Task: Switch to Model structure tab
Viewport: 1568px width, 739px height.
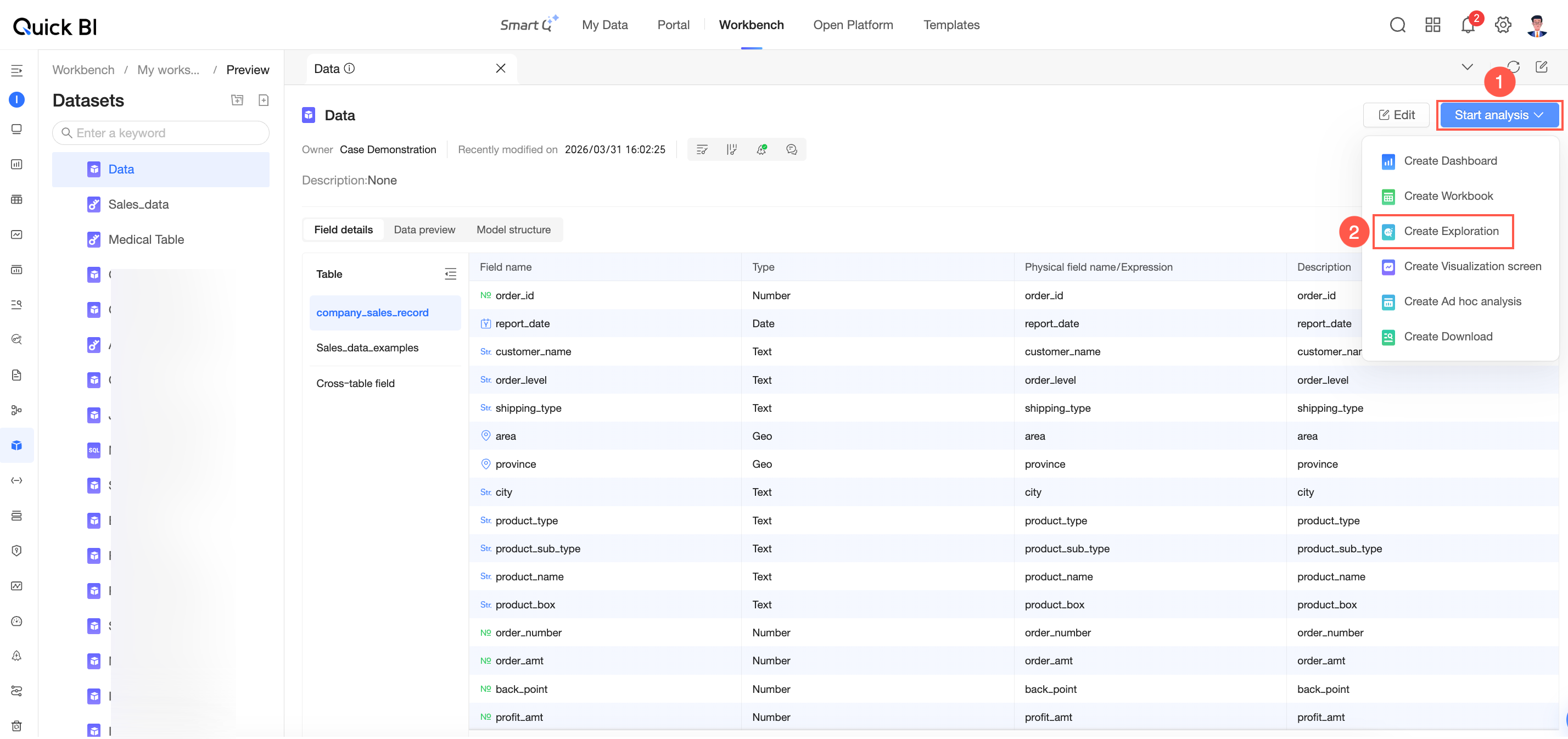Action: click(513, 230)
